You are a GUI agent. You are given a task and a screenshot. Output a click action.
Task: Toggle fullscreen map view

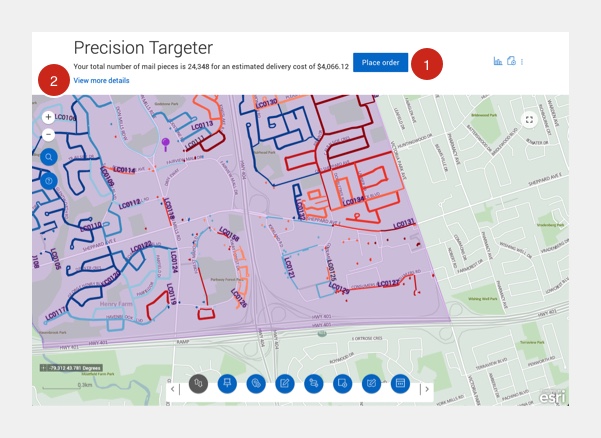(529, 119)
